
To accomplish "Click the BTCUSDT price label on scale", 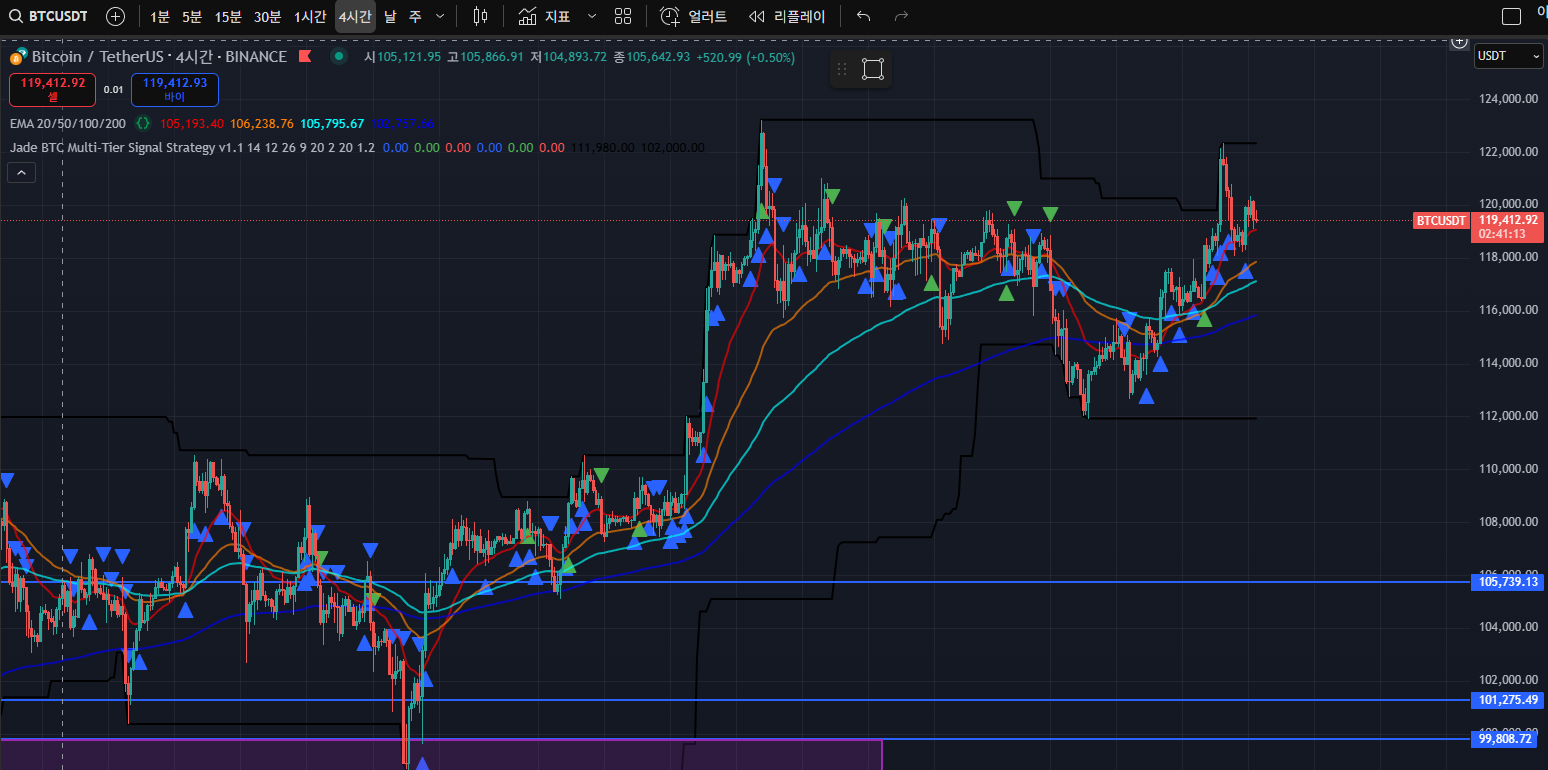I will pos(1440,220).
